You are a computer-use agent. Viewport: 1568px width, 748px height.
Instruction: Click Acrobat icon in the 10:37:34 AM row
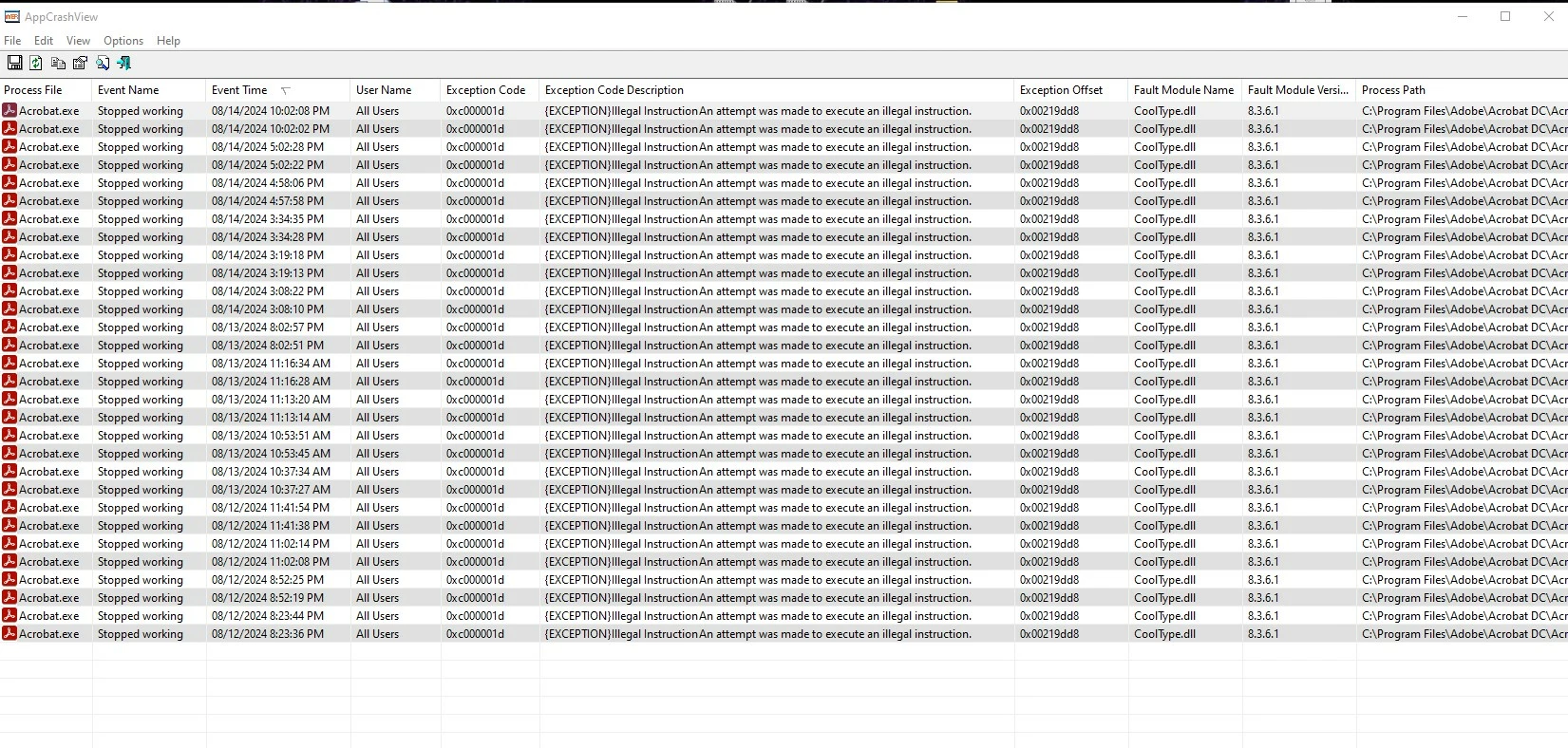point(9,471)
